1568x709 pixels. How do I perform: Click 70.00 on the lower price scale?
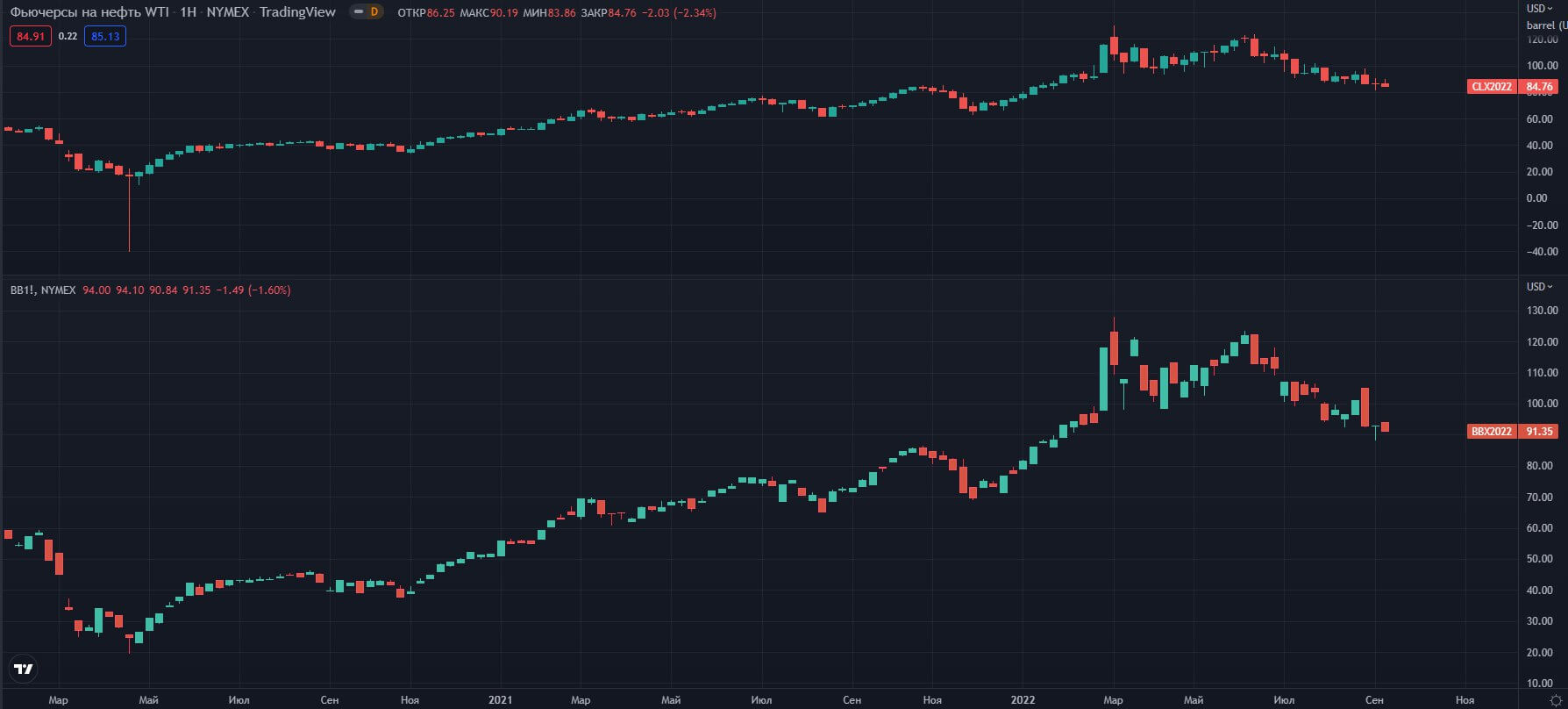pyautogui.click(x=1540, y=498)
